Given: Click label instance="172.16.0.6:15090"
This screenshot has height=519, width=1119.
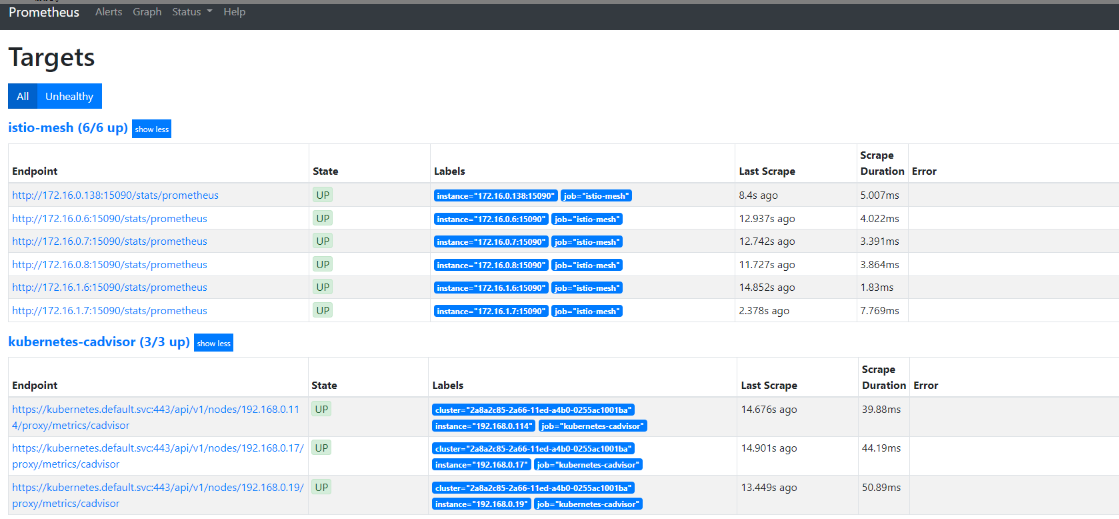Looking at the screenshot, I should (491, 219).
